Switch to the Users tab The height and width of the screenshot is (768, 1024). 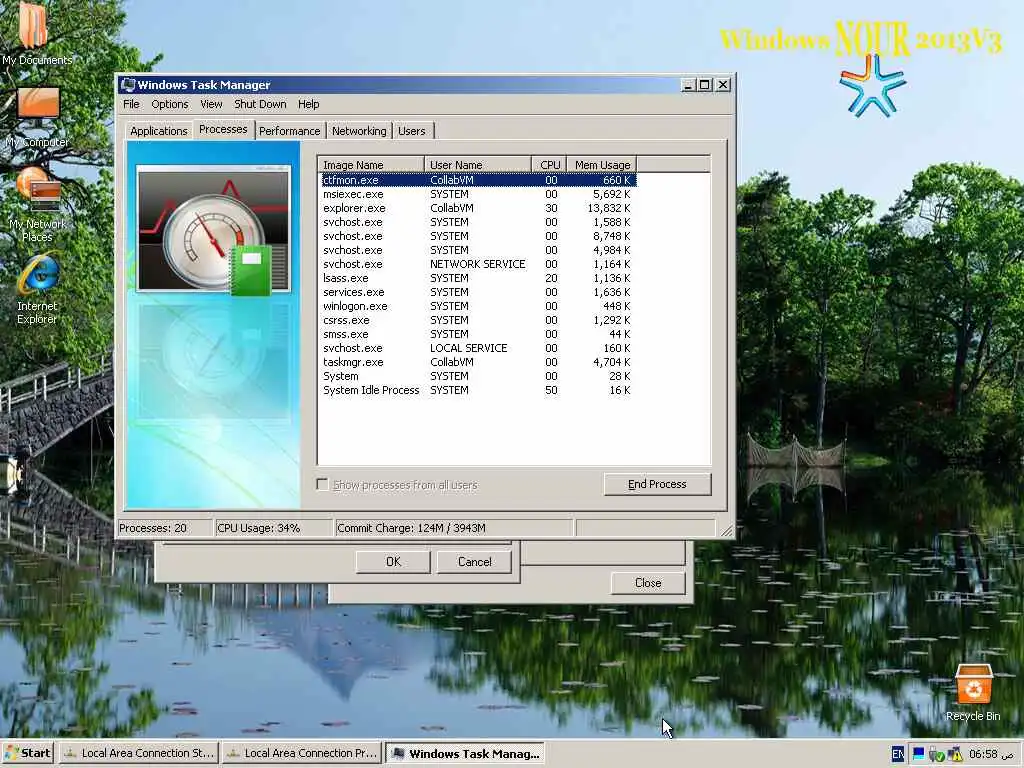411,131
